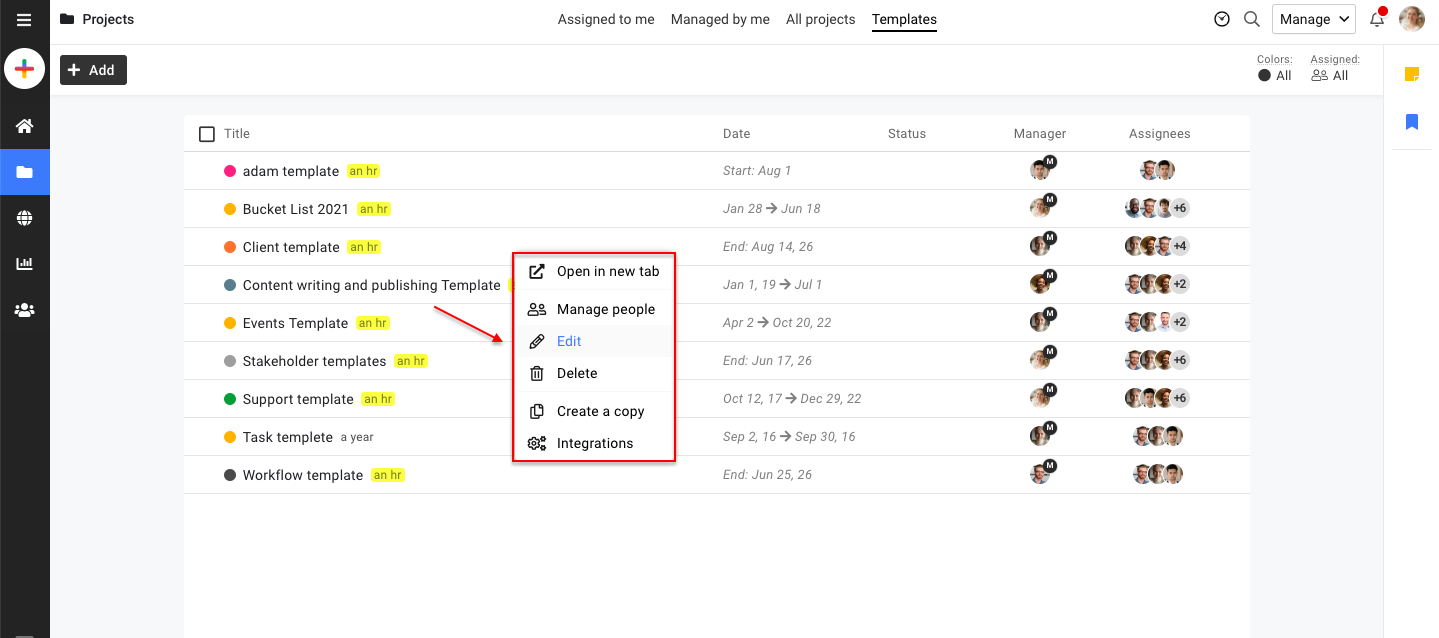Screen dimensions: 1439x638
Task: Click orange color dot of Client template
Action: point(230,247)
